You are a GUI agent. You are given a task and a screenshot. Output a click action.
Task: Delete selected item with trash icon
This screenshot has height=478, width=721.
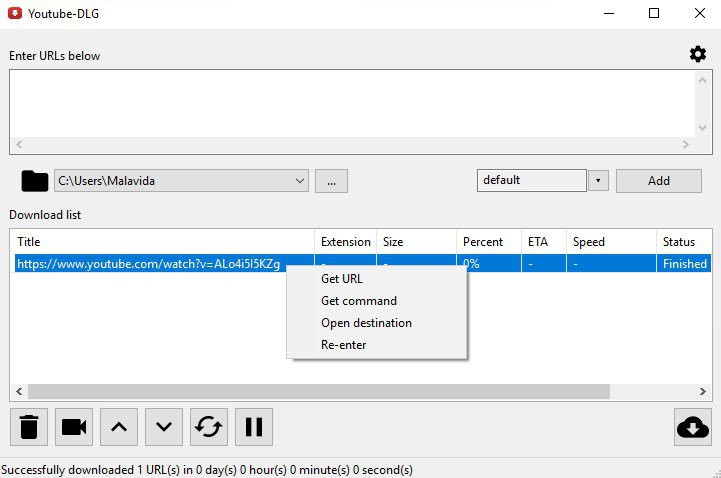[x=29, y=427]
